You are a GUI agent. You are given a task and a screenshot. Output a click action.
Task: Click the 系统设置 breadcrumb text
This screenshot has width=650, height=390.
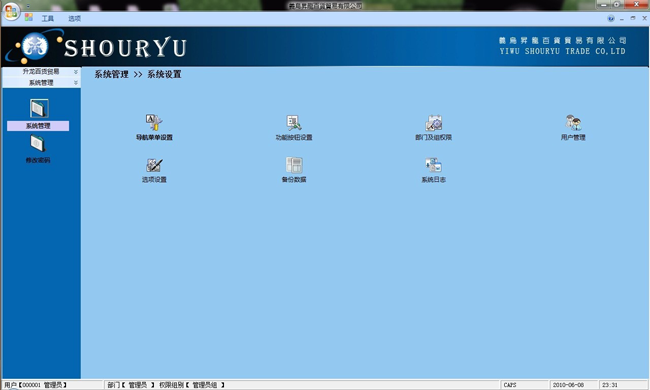pos(164,75)
